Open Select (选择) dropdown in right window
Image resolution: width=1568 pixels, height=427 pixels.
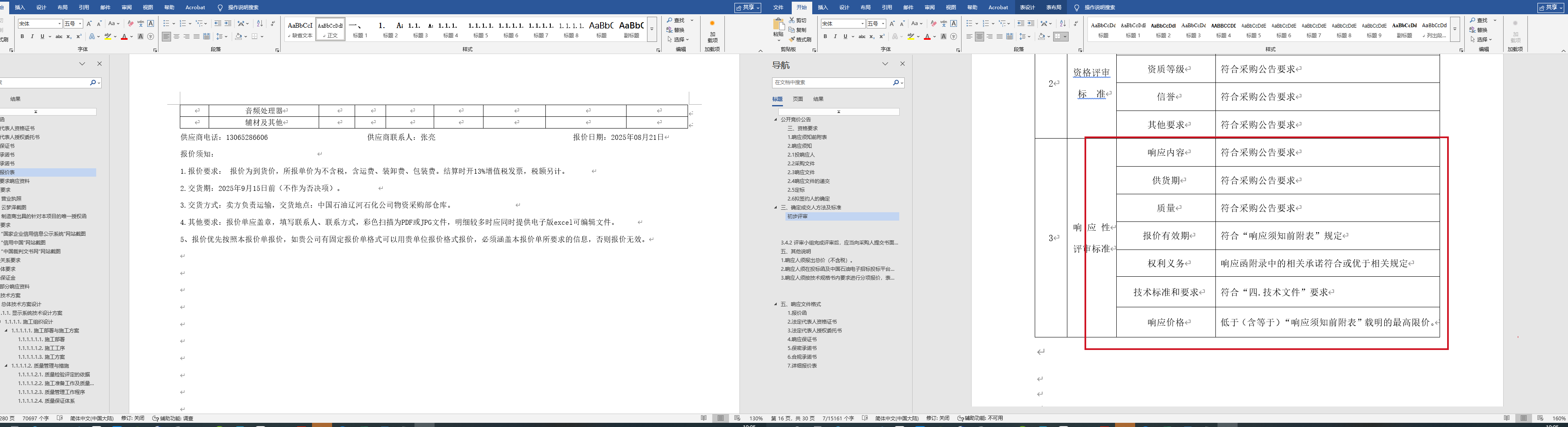tap(1480, 40)
